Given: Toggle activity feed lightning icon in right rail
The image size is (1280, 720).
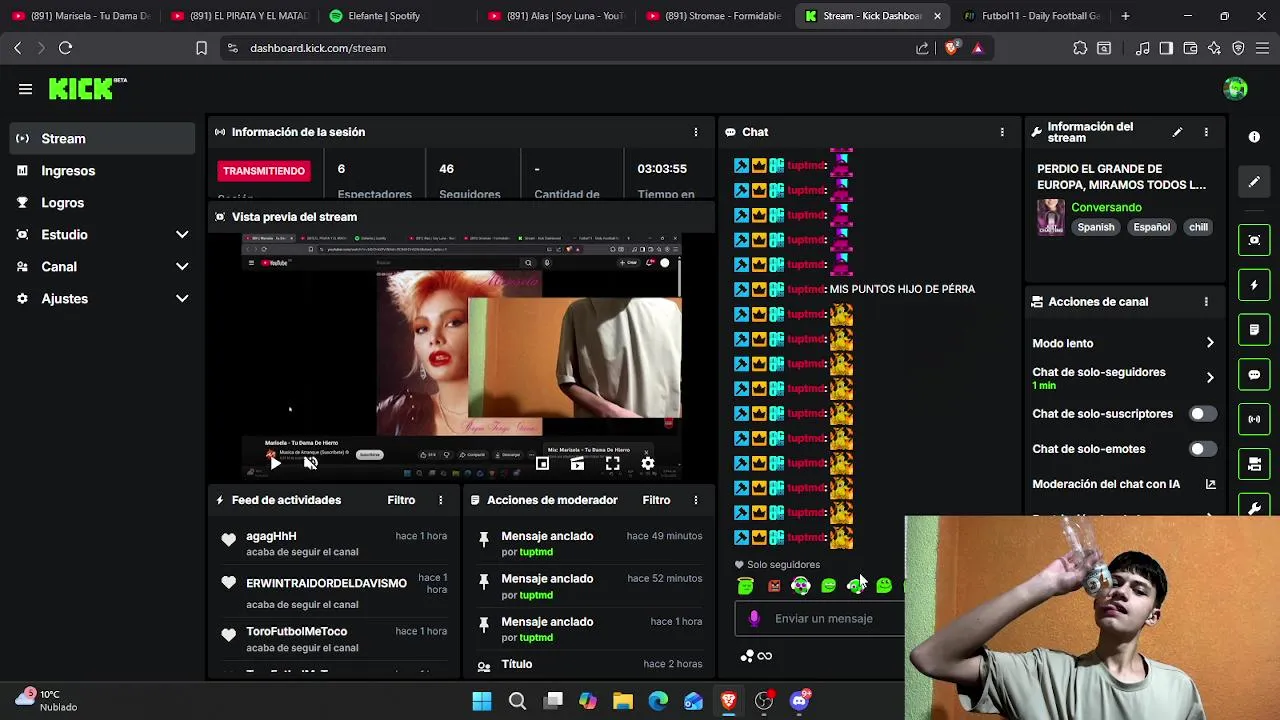Looking at the screenshot, I should [x=1254, y=285].
